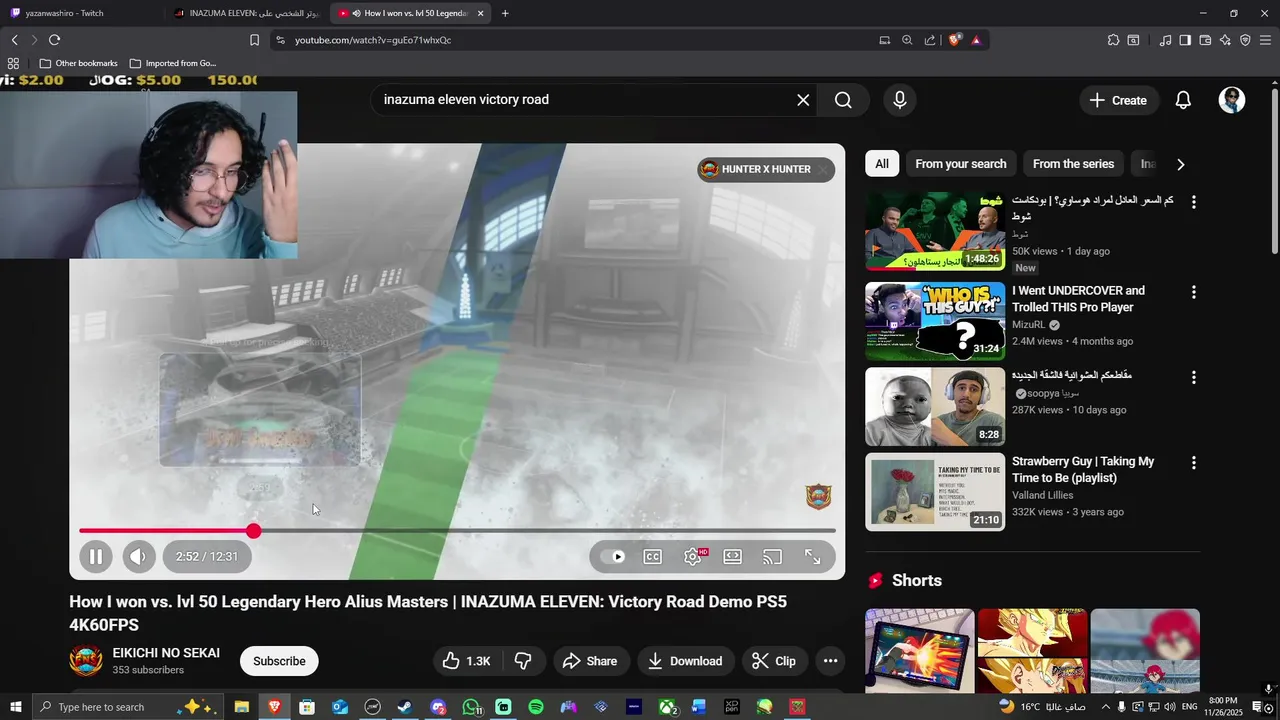Clear the YouTube search box
The height and width of the screenshot is (720, 1280).
pos(803,100)
